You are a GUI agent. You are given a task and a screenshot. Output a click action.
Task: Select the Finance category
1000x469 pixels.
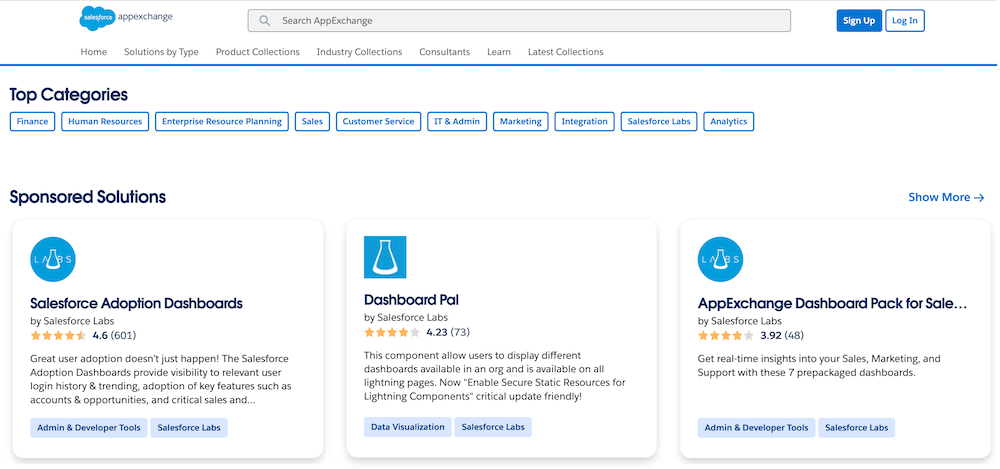(x=33, y=121)
